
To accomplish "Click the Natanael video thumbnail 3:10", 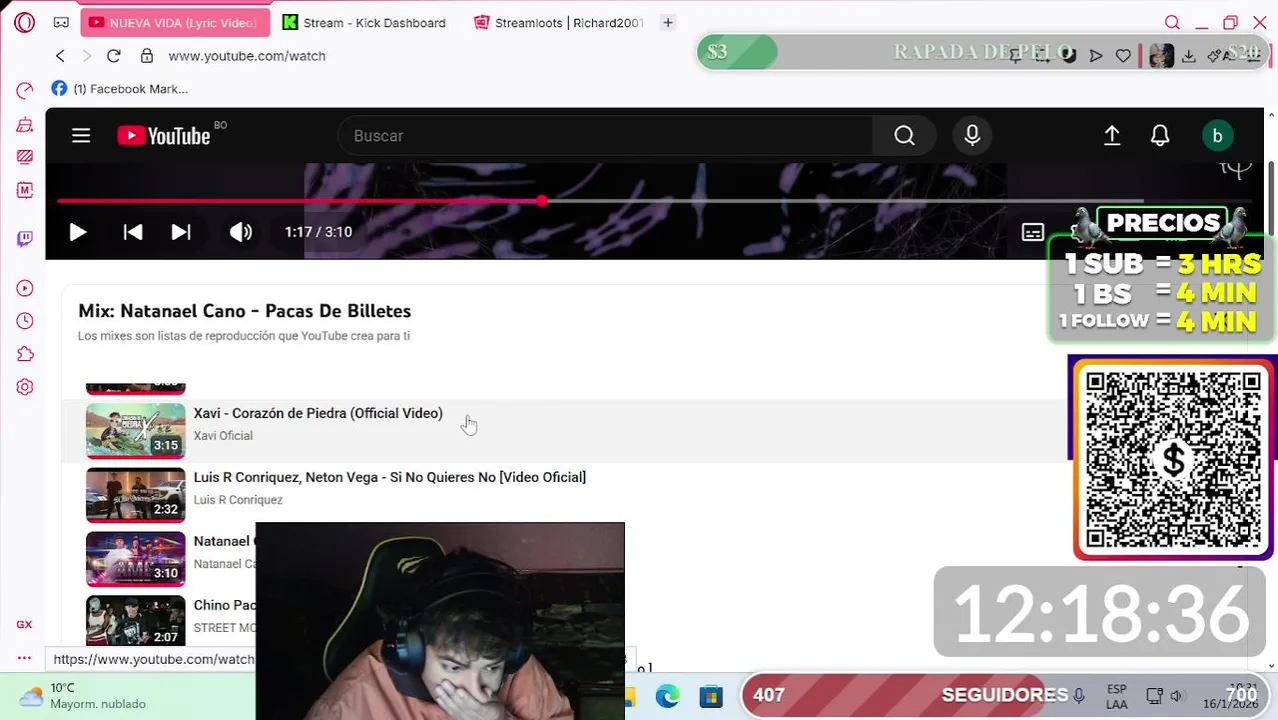I will click(136, 558).
